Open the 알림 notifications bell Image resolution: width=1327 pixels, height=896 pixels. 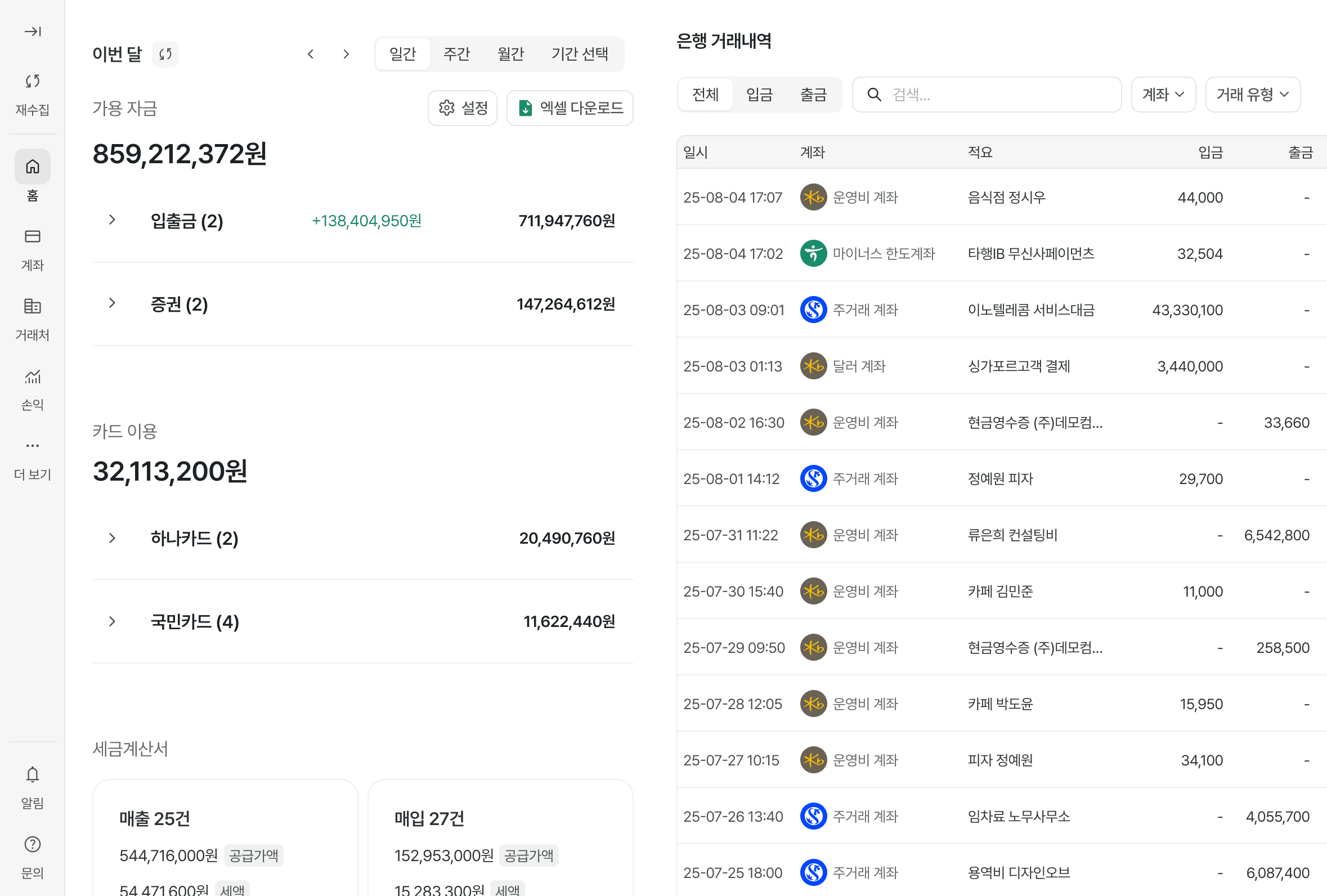click(x=33, y=775)
